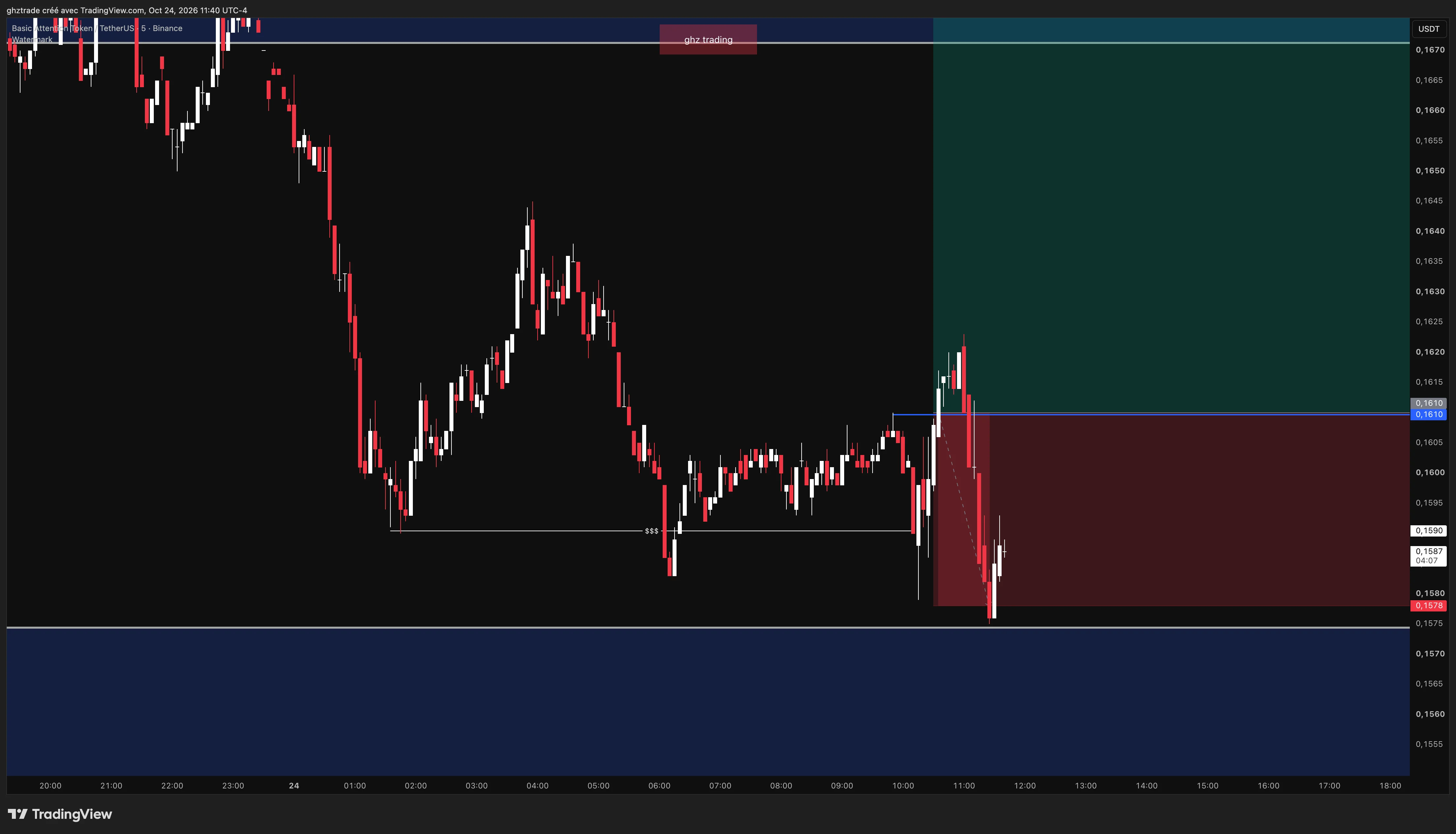The width and height of the screenshot is (1456, 834).
Task: Click the 0,1620 price axis label
Action: coord(1430,352)
